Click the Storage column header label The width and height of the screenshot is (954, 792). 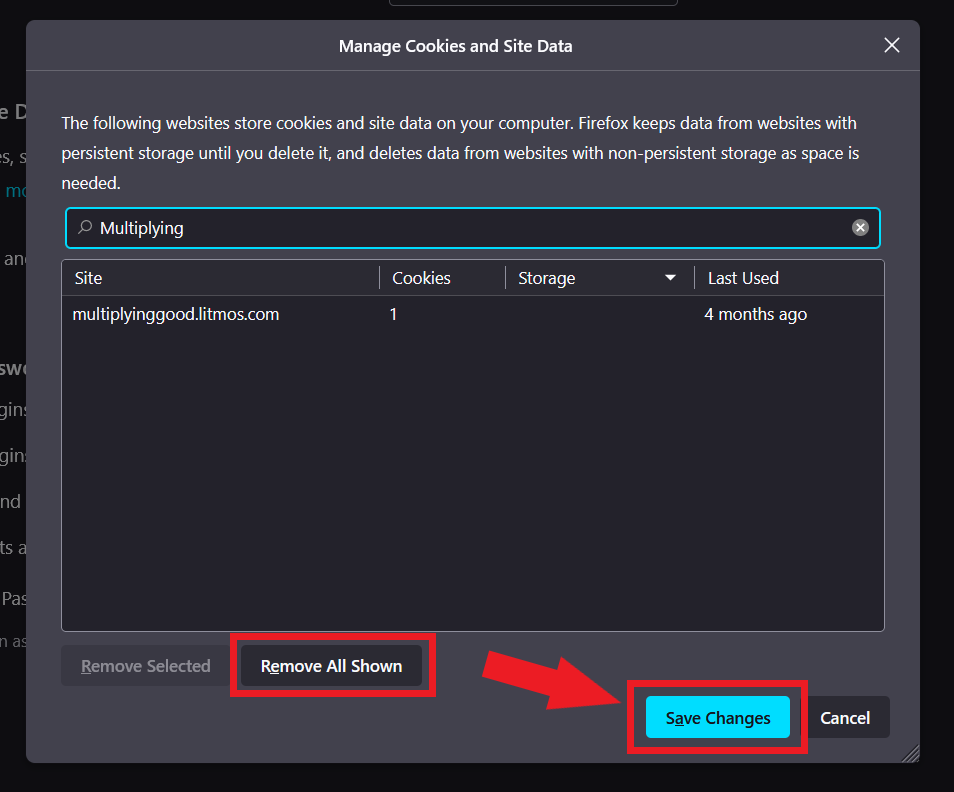pos(547,278)
